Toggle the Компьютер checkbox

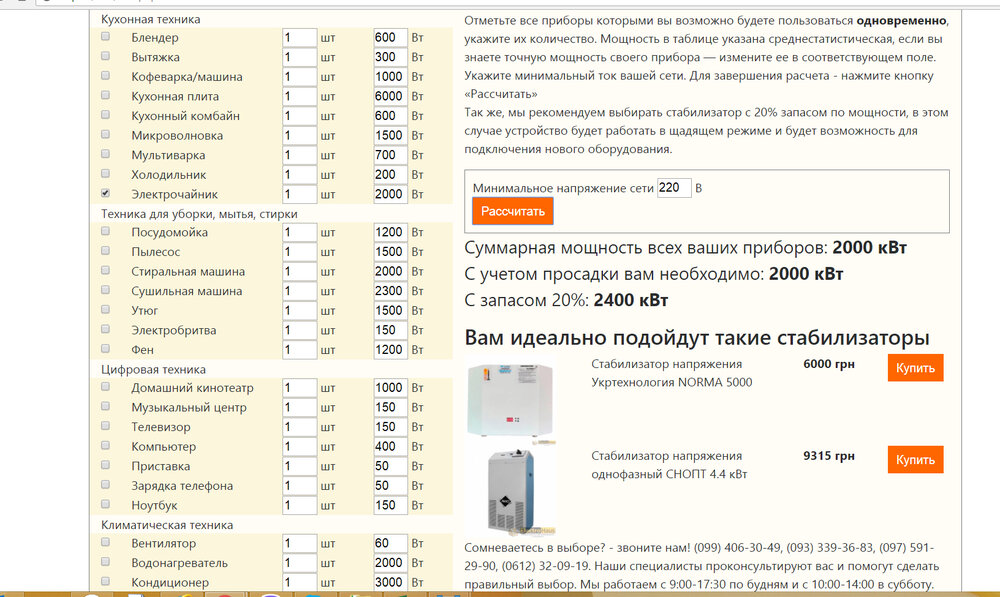click(x=106, y=446)
